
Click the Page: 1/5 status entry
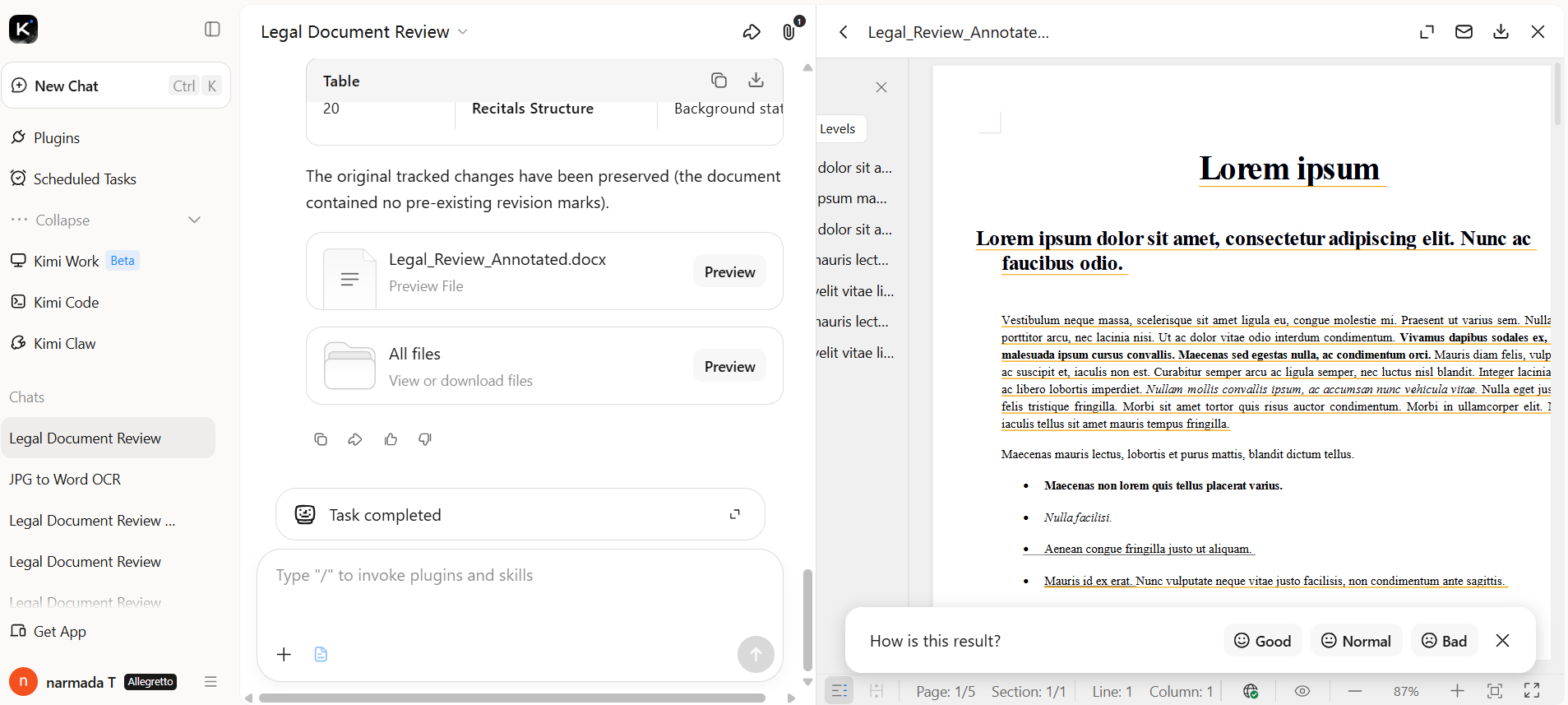click(x=946, y=691)
